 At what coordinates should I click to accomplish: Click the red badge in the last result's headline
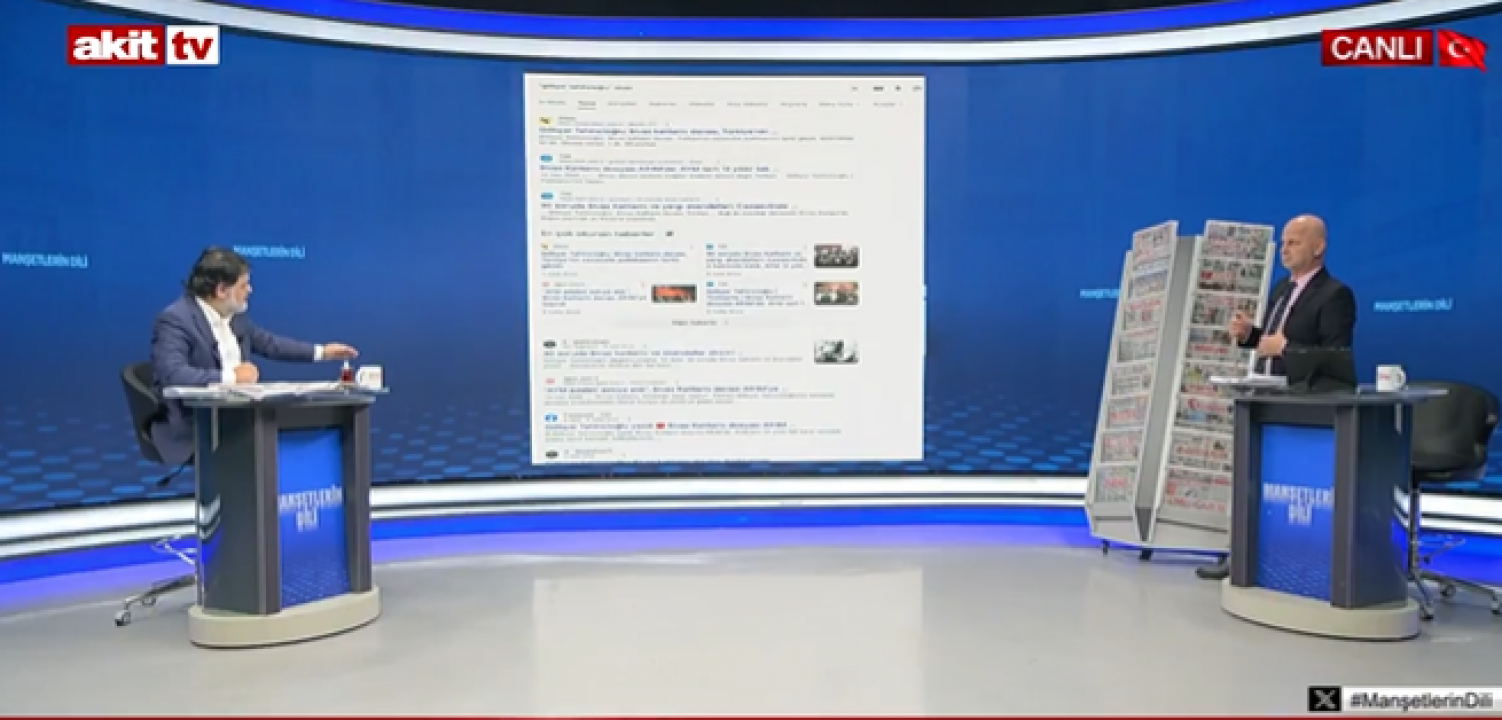(x=660, y=425)
